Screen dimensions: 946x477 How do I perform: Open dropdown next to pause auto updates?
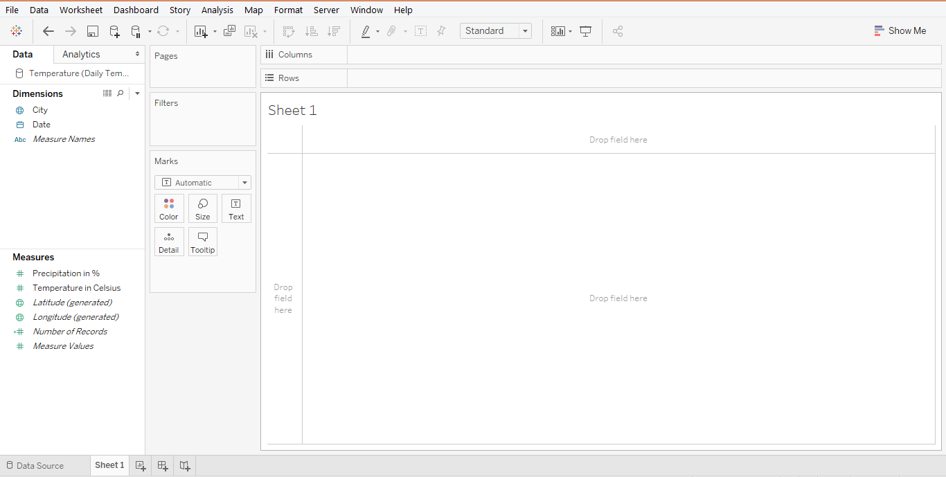150,31
